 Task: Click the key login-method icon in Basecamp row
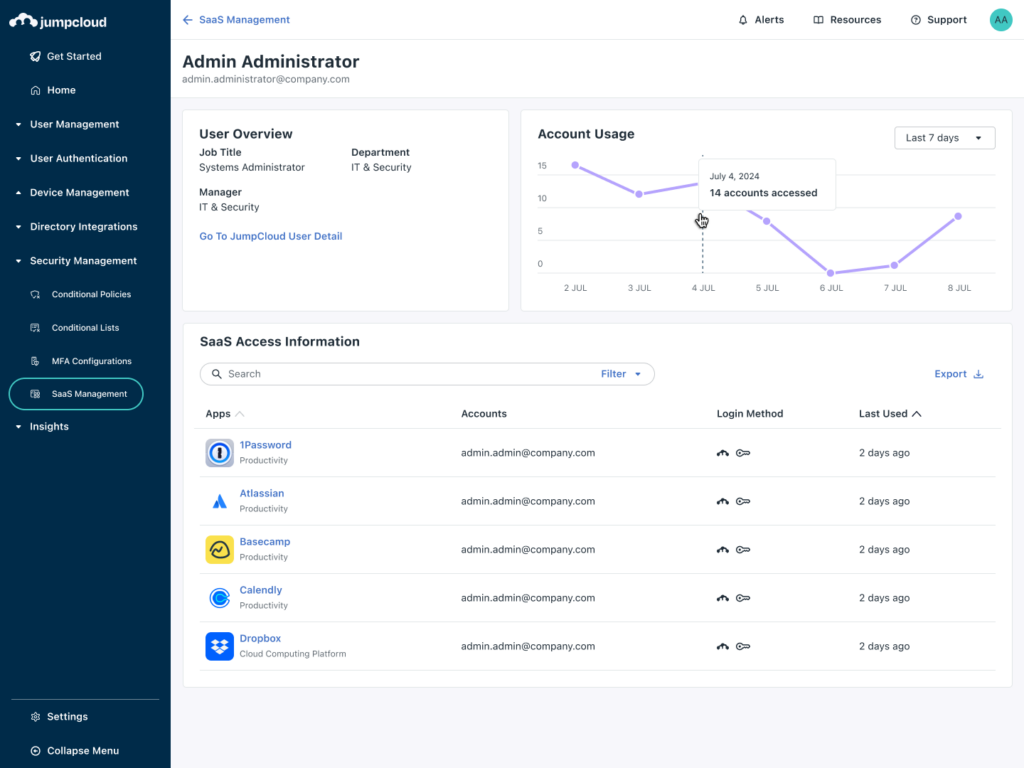coord(742,549)
